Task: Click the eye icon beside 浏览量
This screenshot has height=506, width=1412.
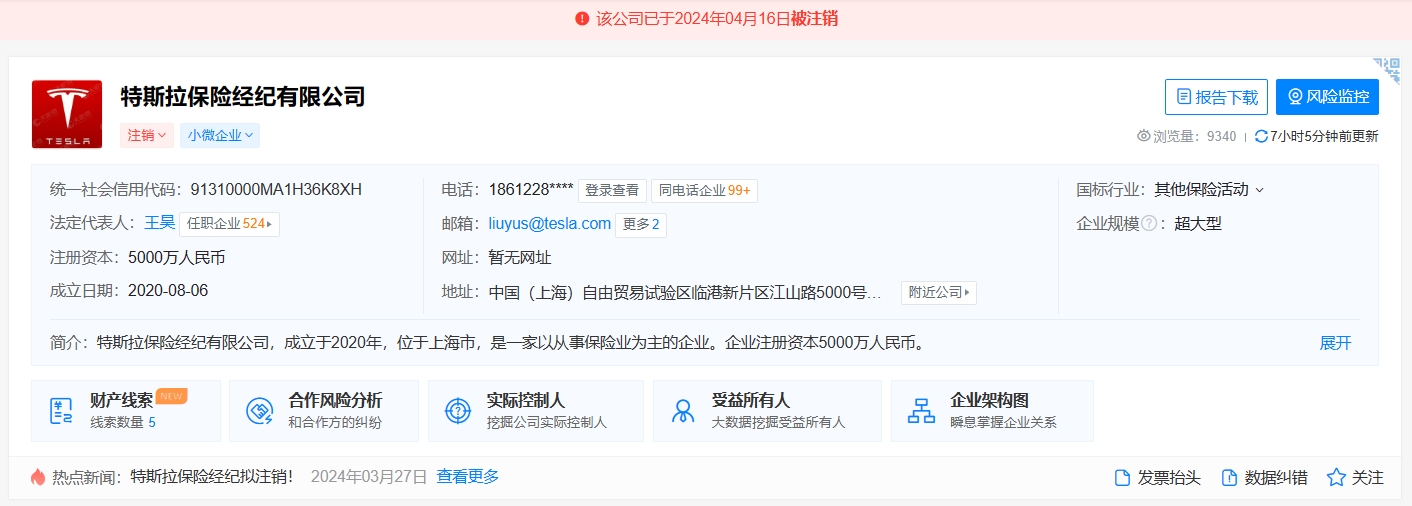Action: [1144, 136]
